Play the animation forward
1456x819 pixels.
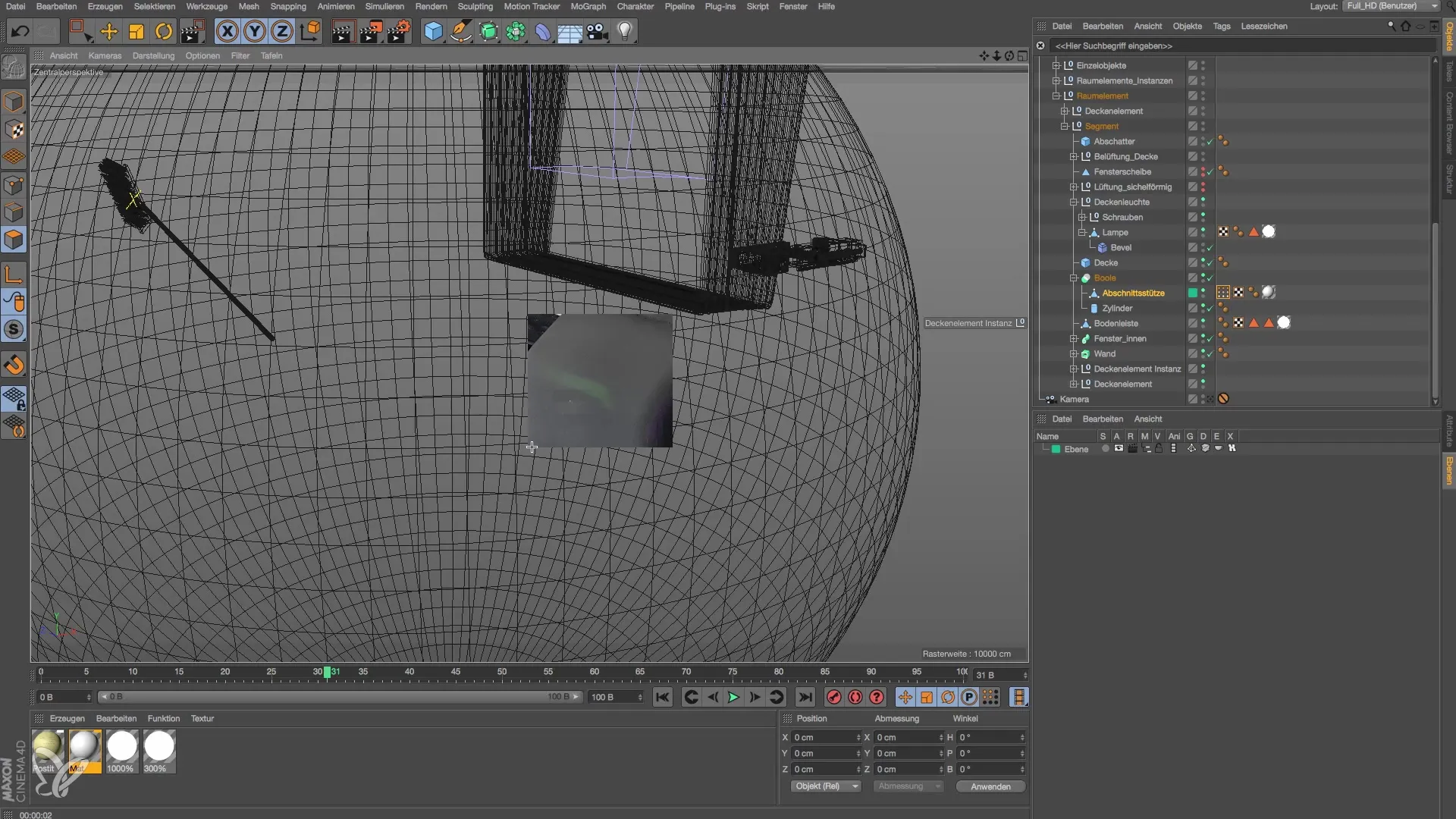733,697
